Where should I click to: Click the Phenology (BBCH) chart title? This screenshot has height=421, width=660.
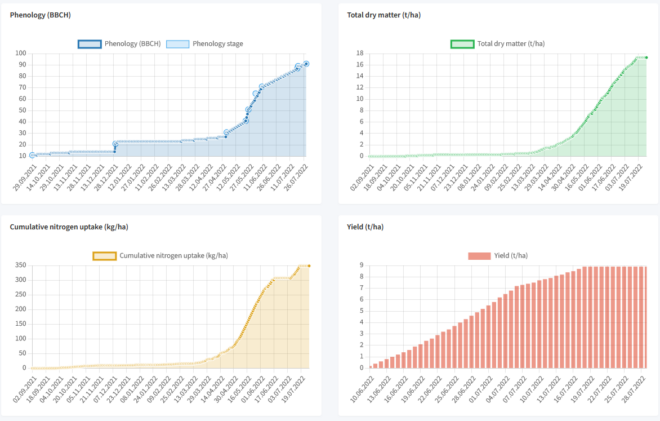tap(40, 15)
